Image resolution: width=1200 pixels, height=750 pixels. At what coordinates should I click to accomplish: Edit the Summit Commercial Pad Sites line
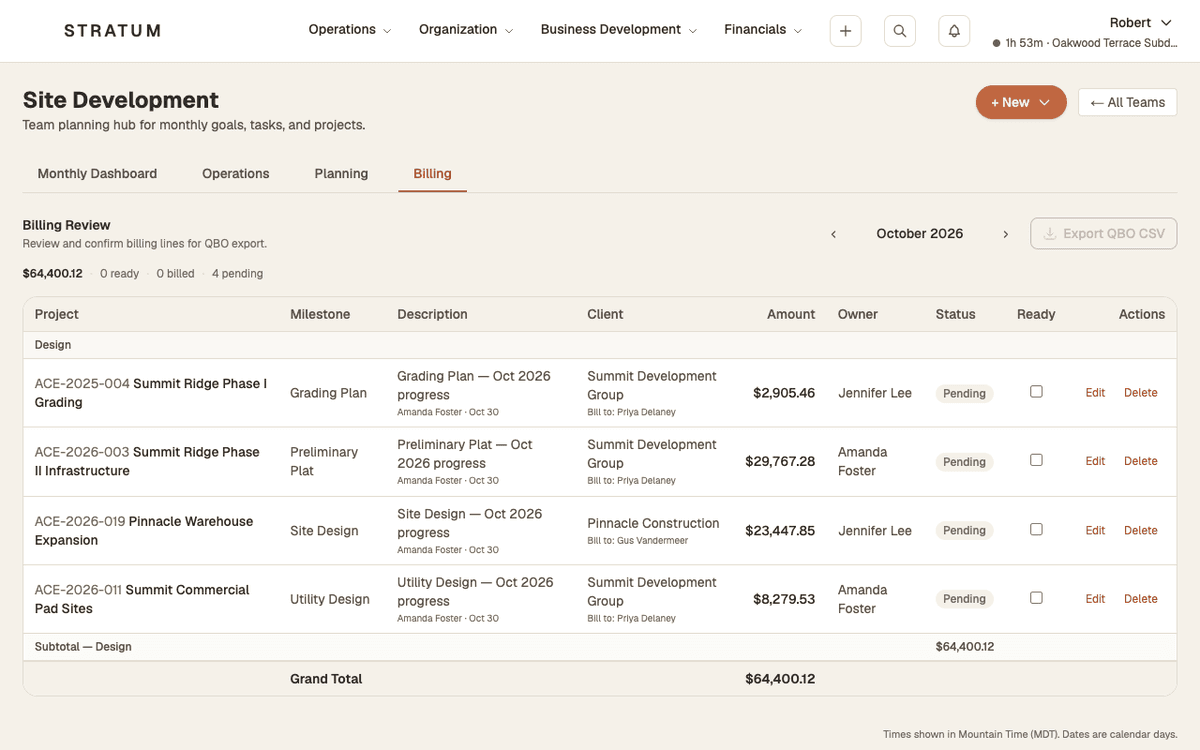[1095, 599]
